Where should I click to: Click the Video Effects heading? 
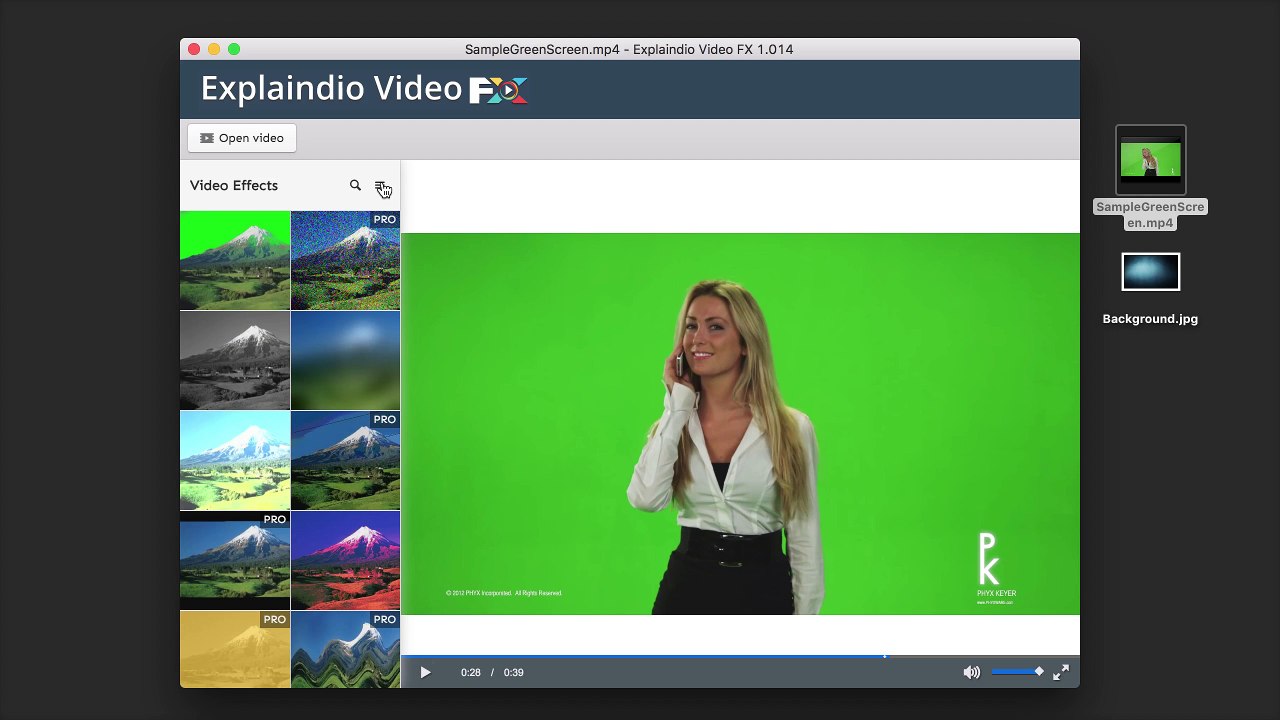pos(234,185)
